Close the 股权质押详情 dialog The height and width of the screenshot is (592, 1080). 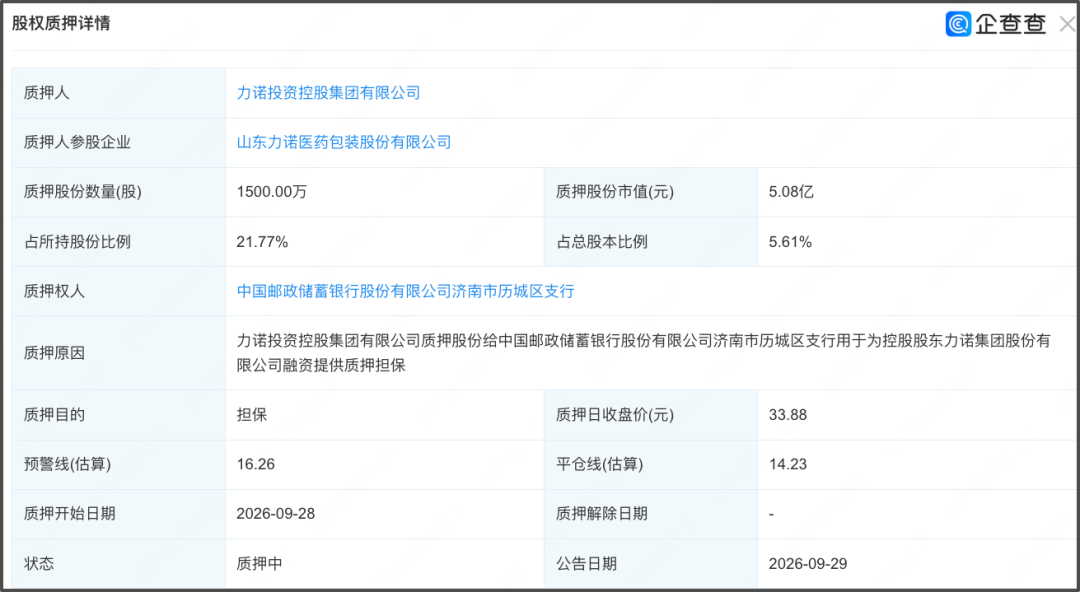[1067, 24]
